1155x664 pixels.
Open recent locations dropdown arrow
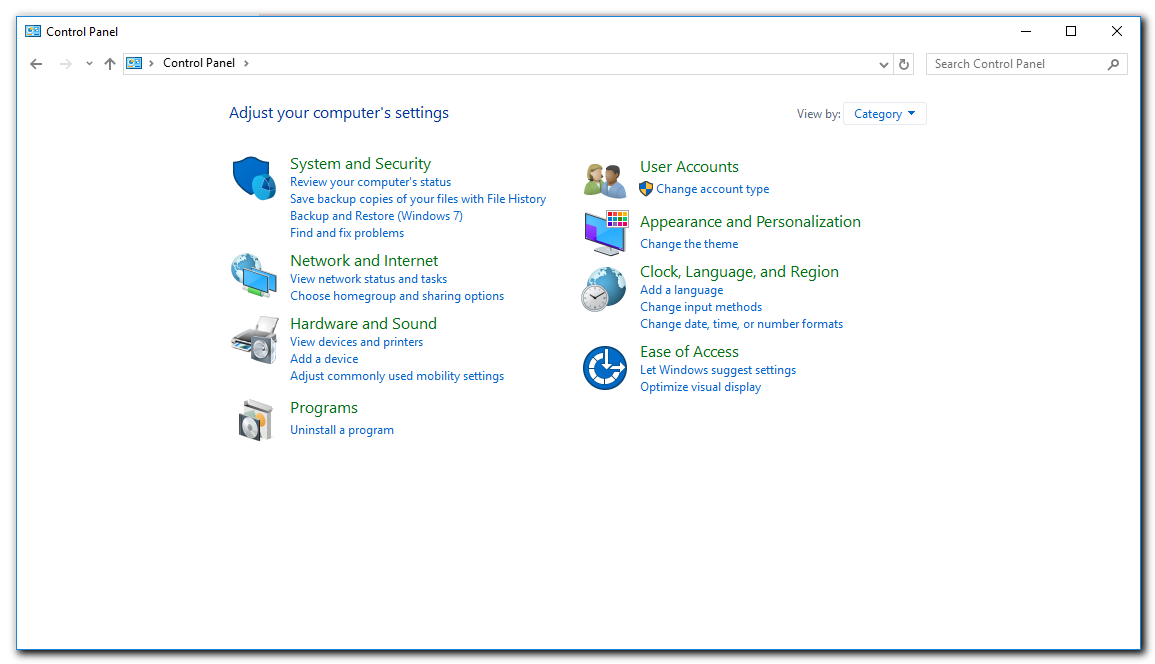(89, 64)
